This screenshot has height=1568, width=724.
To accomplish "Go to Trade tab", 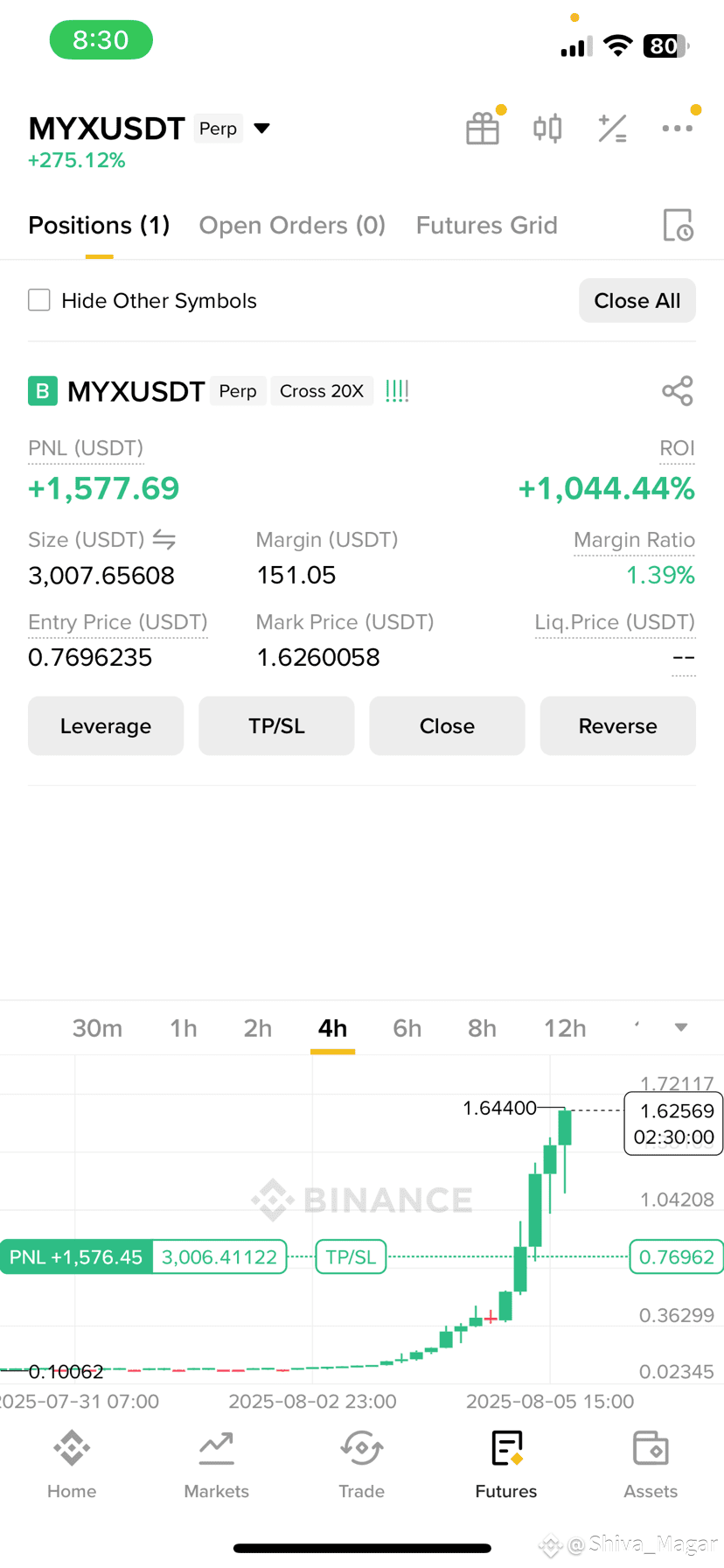I will click(362, 1464).
